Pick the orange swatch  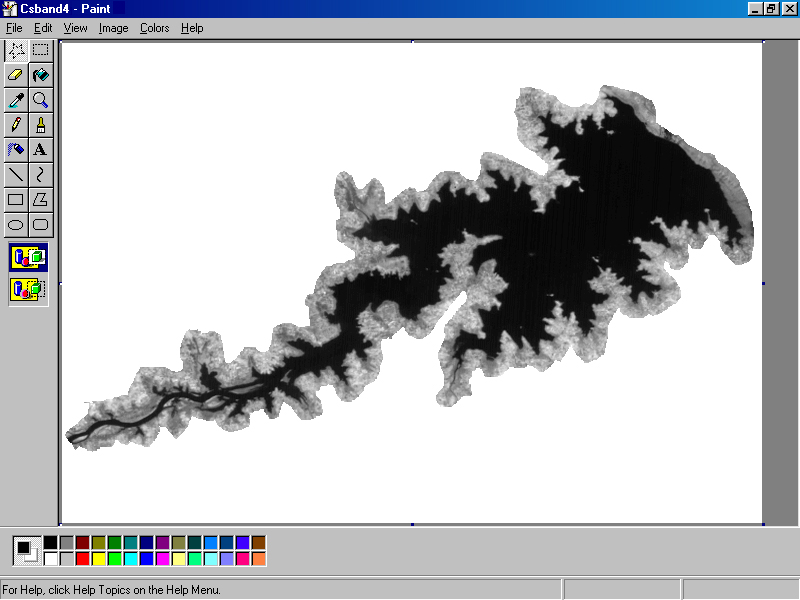tap(259, 559)
